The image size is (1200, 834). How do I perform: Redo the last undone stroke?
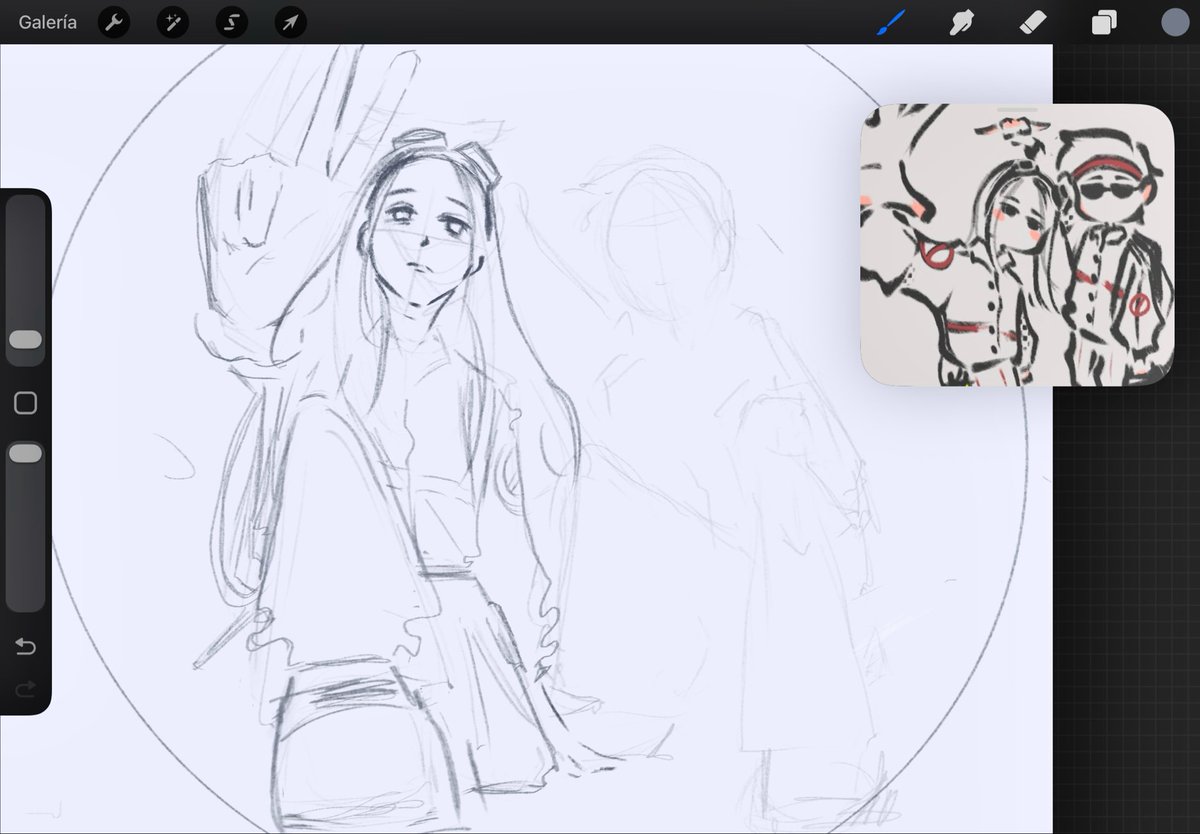tap(25, 688)
